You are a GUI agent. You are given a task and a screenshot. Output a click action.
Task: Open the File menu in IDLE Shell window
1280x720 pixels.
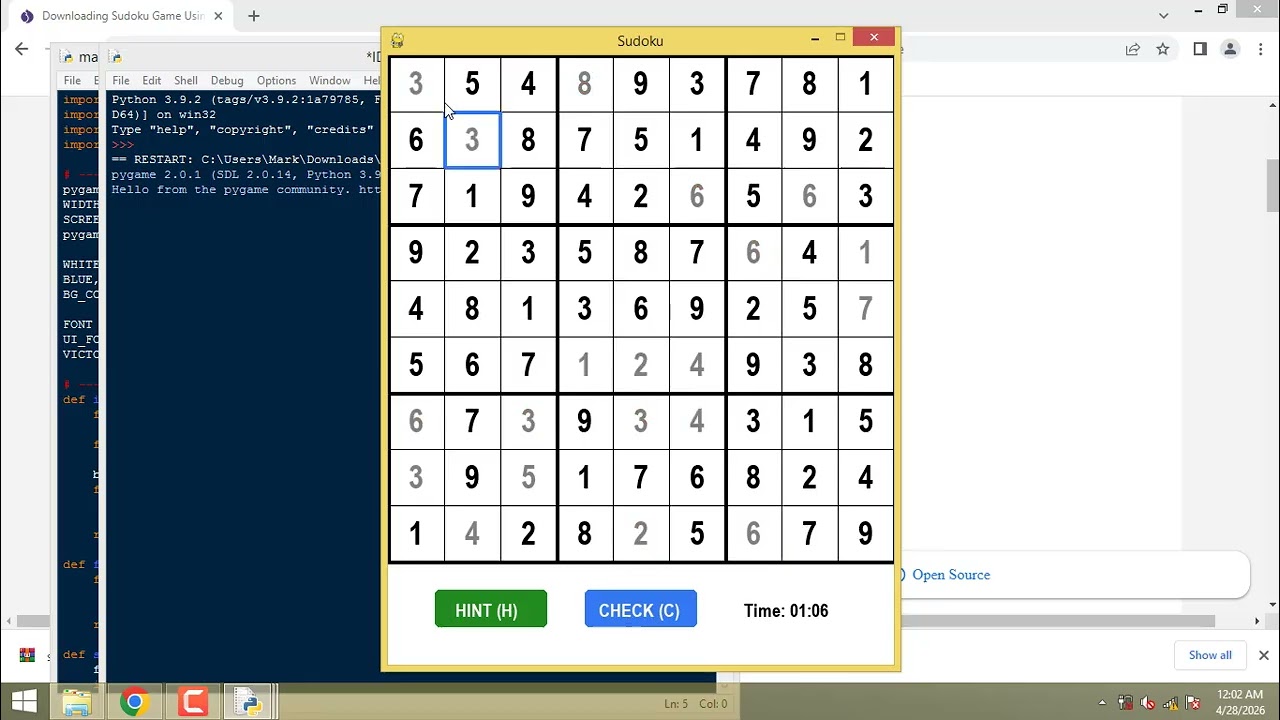click(x=121, y=80)
